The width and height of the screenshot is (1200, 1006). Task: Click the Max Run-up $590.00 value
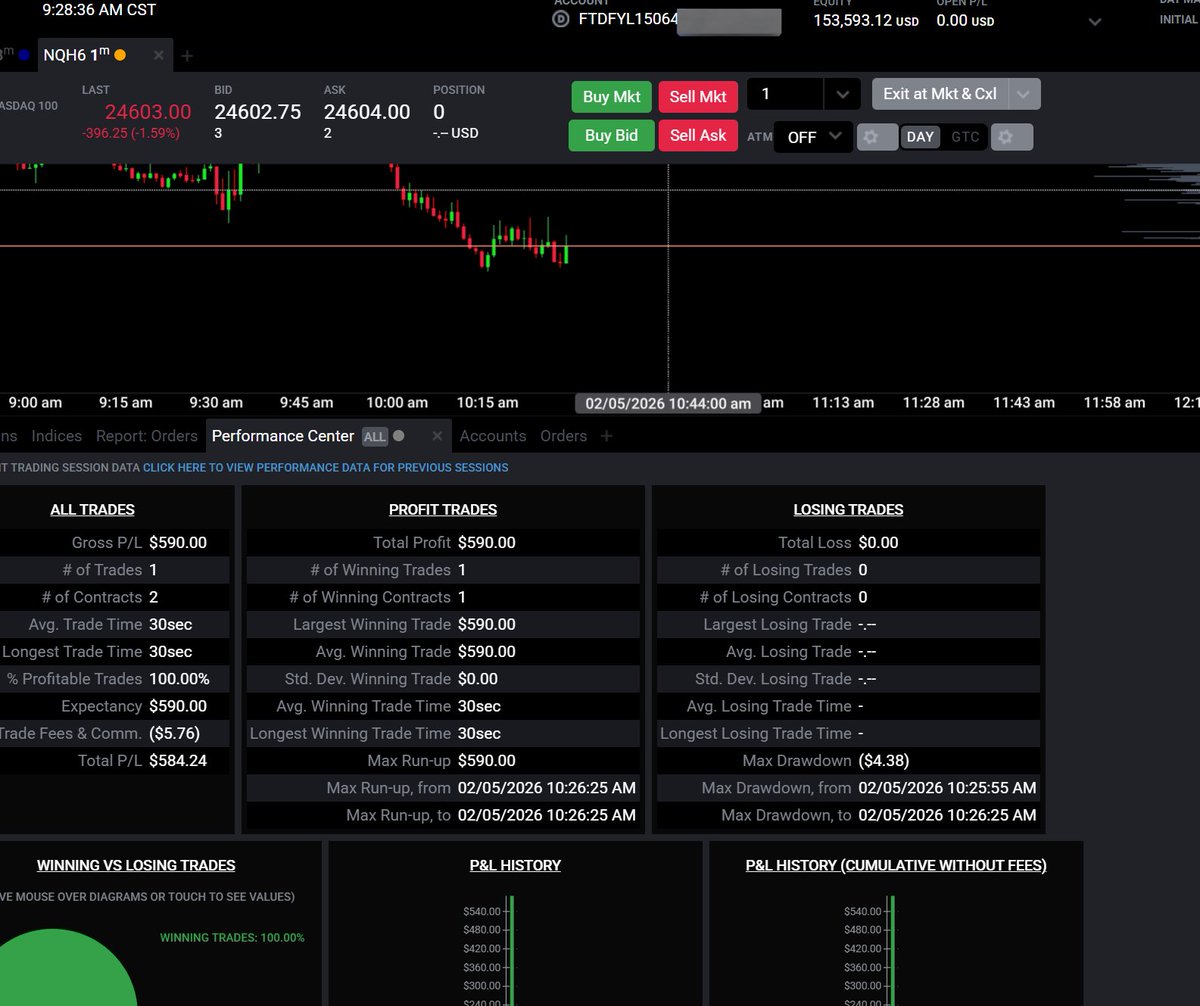tap(487, 760)
